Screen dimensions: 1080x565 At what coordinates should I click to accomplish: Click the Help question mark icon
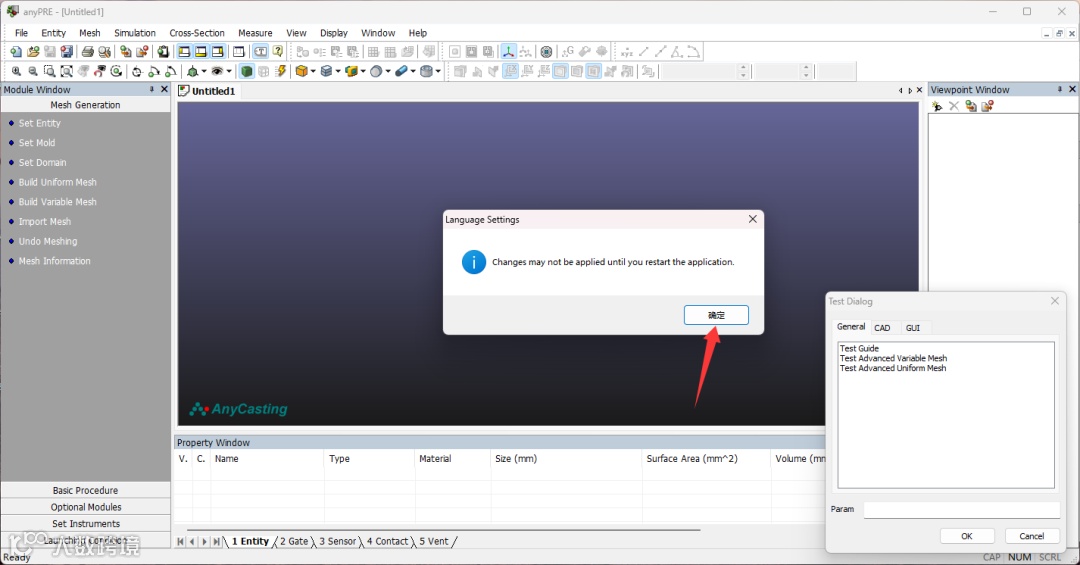point(278,52)
